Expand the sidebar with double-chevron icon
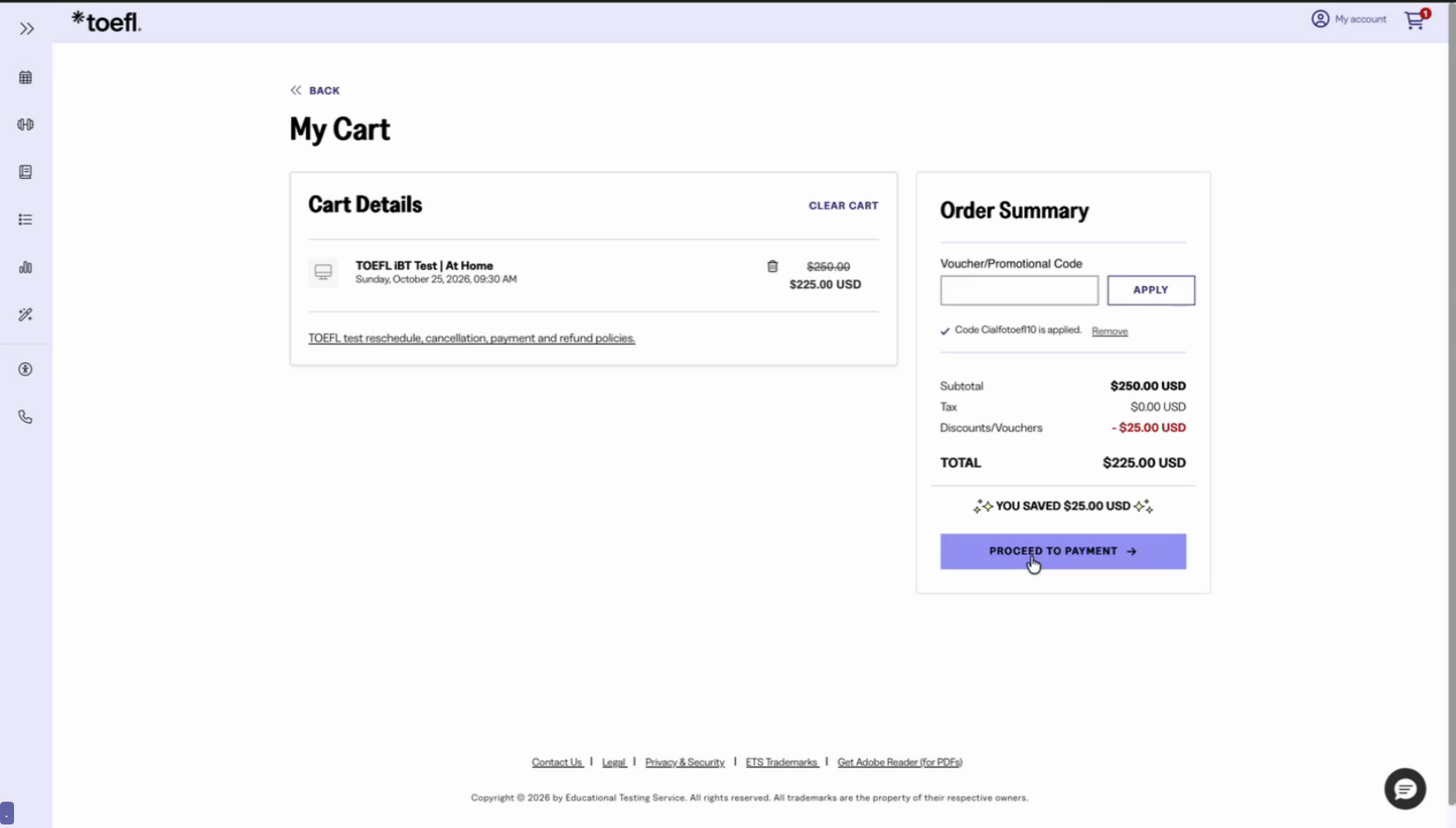1456x828 pixels. tap(26, 29)
